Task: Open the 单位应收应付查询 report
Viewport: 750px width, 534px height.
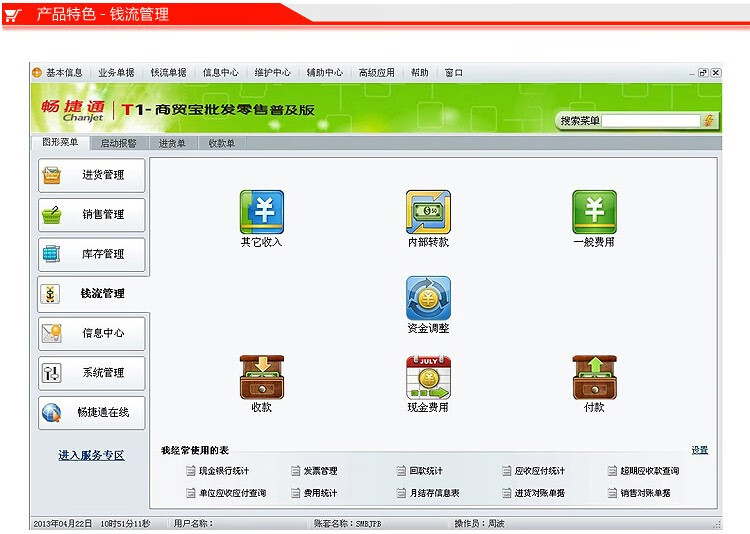Action: tap(226, 493)
